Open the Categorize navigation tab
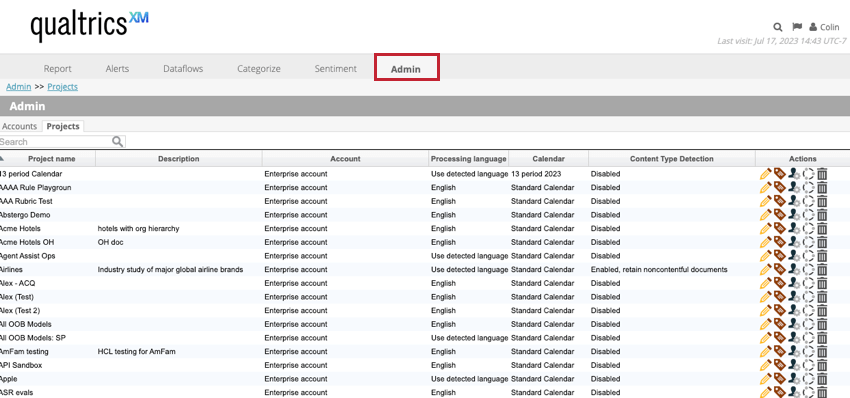This screenshot has width=850, height=398. click(259, 69)
